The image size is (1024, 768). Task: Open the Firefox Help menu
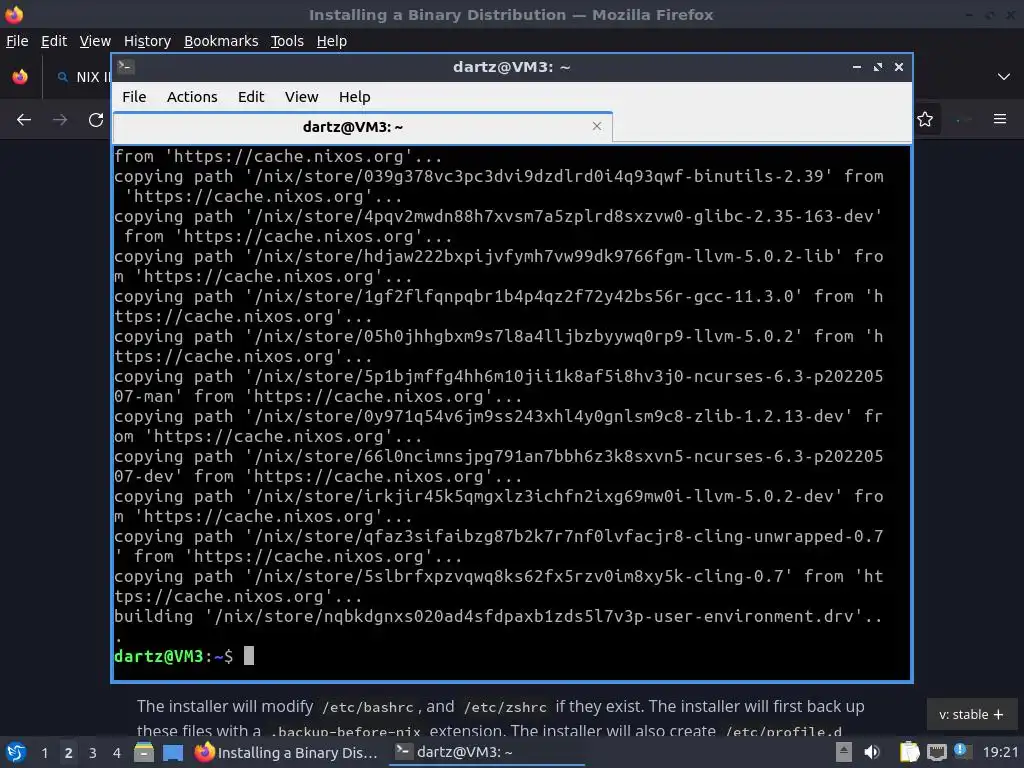coord(332,41)
